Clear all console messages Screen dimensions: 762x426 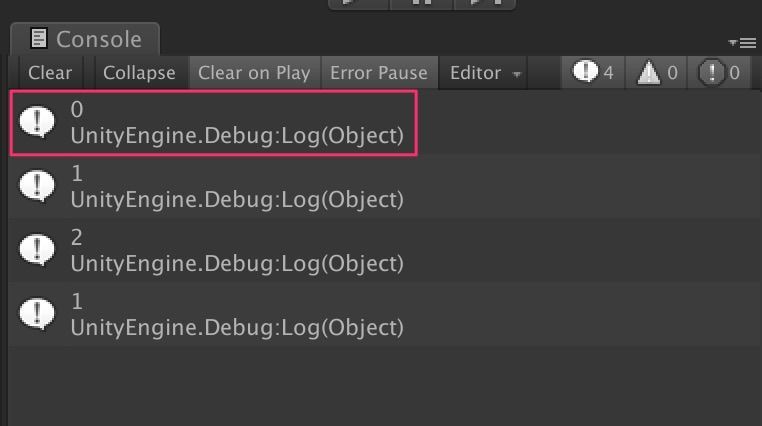(x=50, y=73)
